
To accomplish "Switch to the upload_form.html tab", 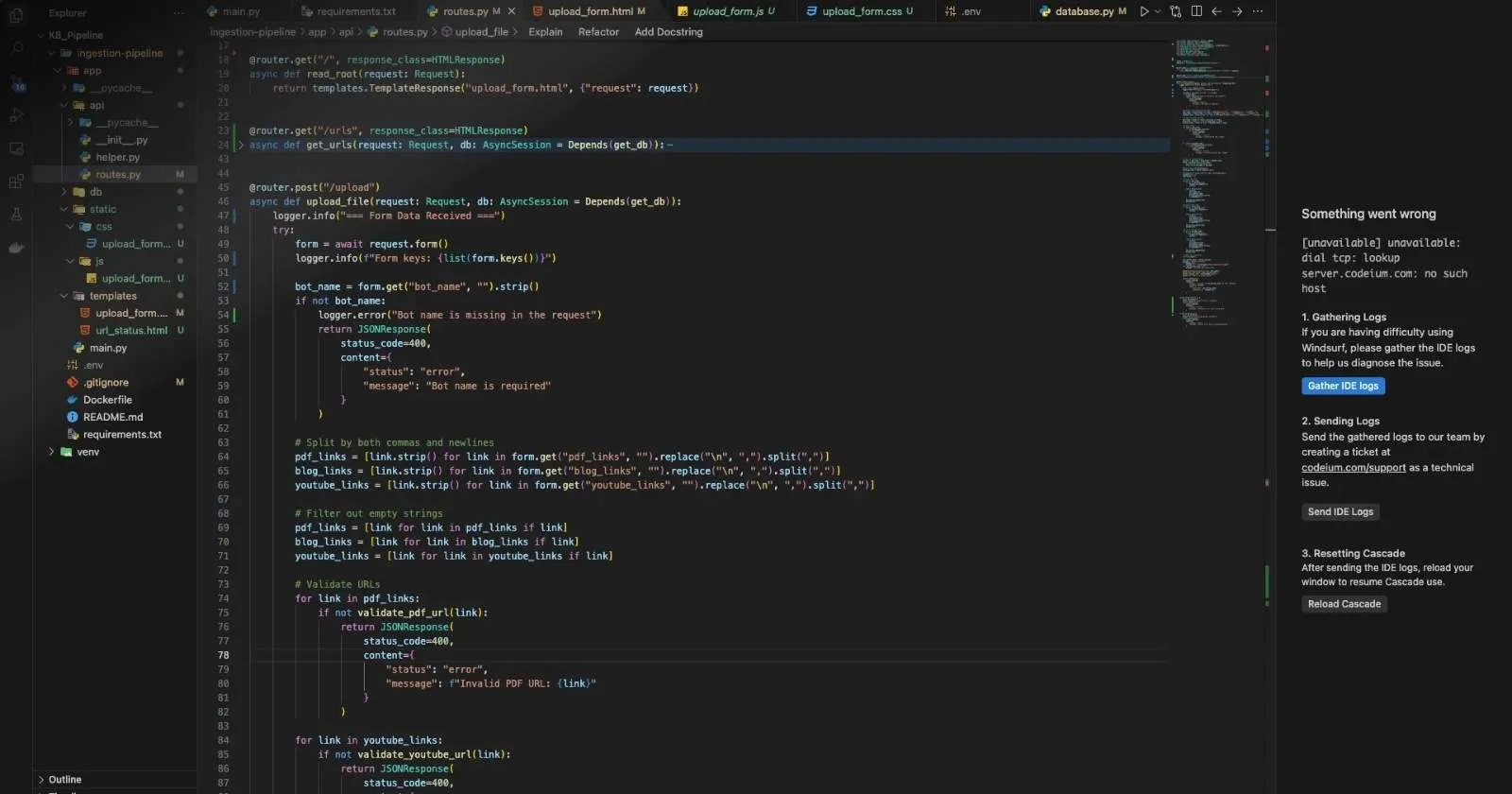I will tap(589, 11).
